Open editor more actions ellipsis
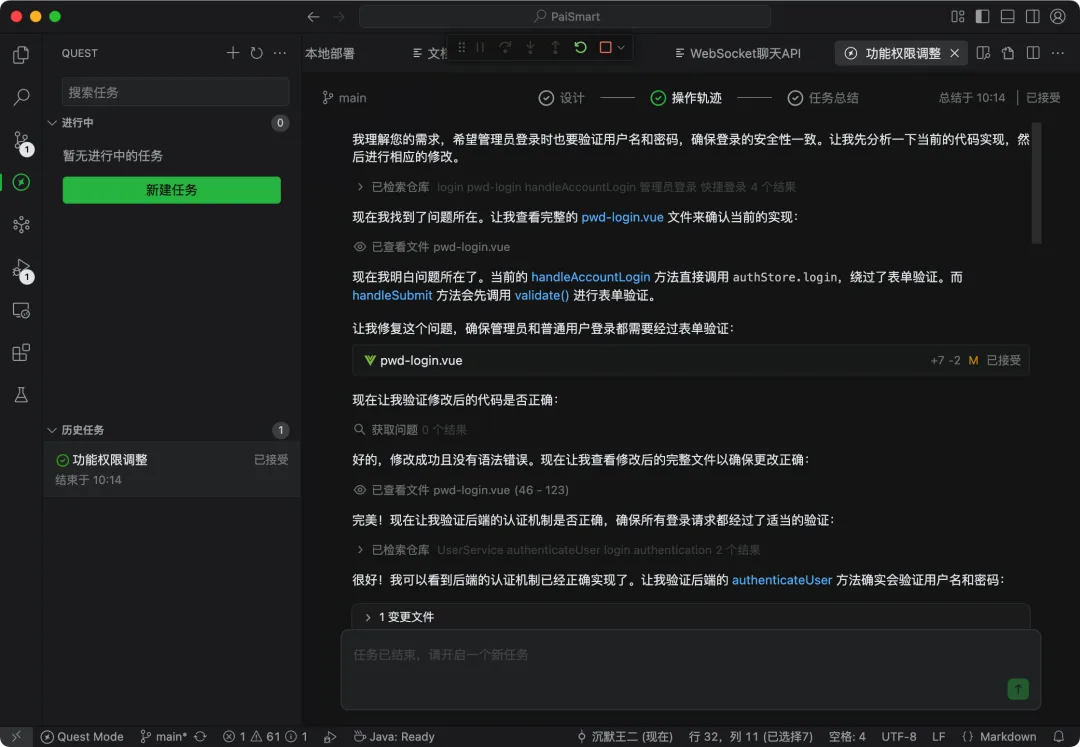 1058,53
